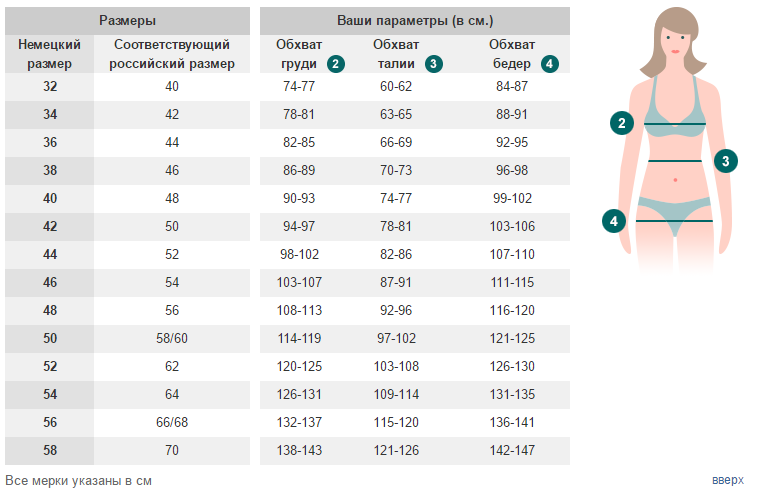The height and width of the screenshot is (493, 763).
Task: Click the number 2 badge beside Обхват груди
Action: coord(336,64)
